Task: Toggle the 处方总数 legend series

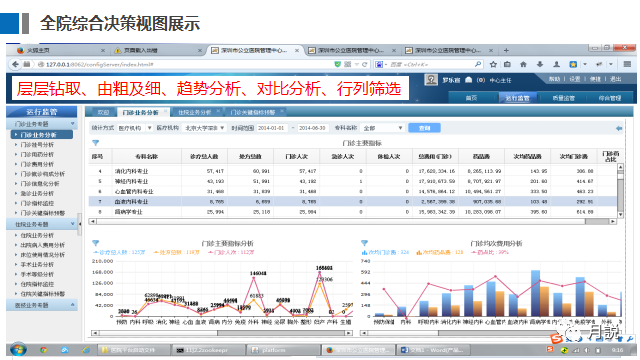Action: pyautogui.click(x=176, y=252)
